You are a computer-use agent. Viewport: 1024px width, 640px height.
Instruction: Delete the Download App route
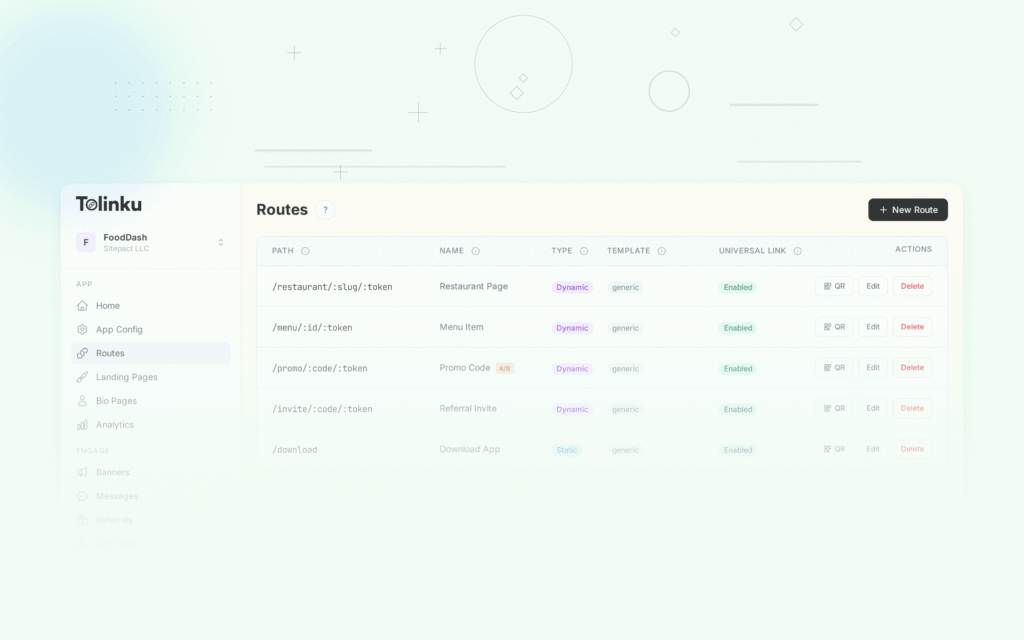click(912, 449)
